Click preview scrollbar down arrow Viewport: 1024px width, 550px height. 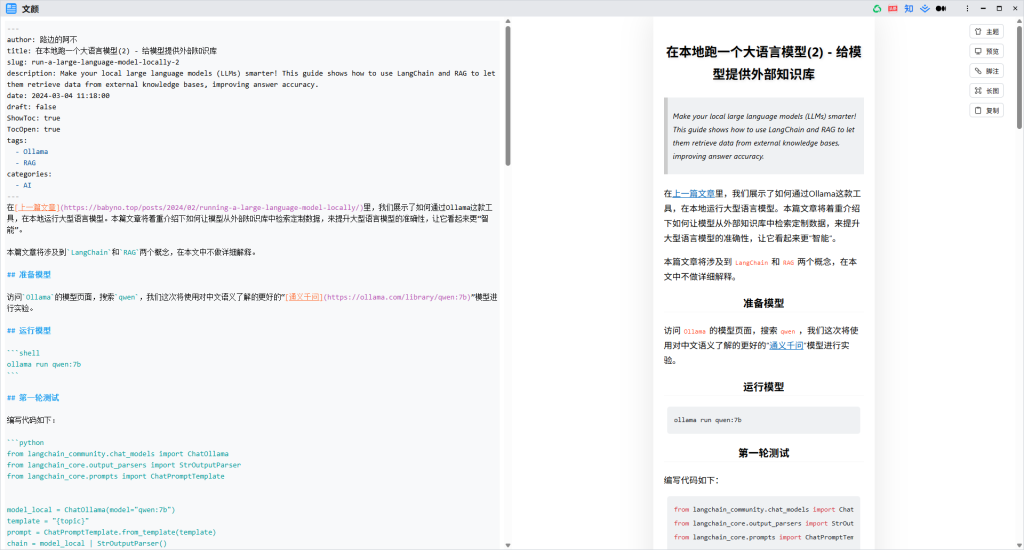click(1019, 545)
